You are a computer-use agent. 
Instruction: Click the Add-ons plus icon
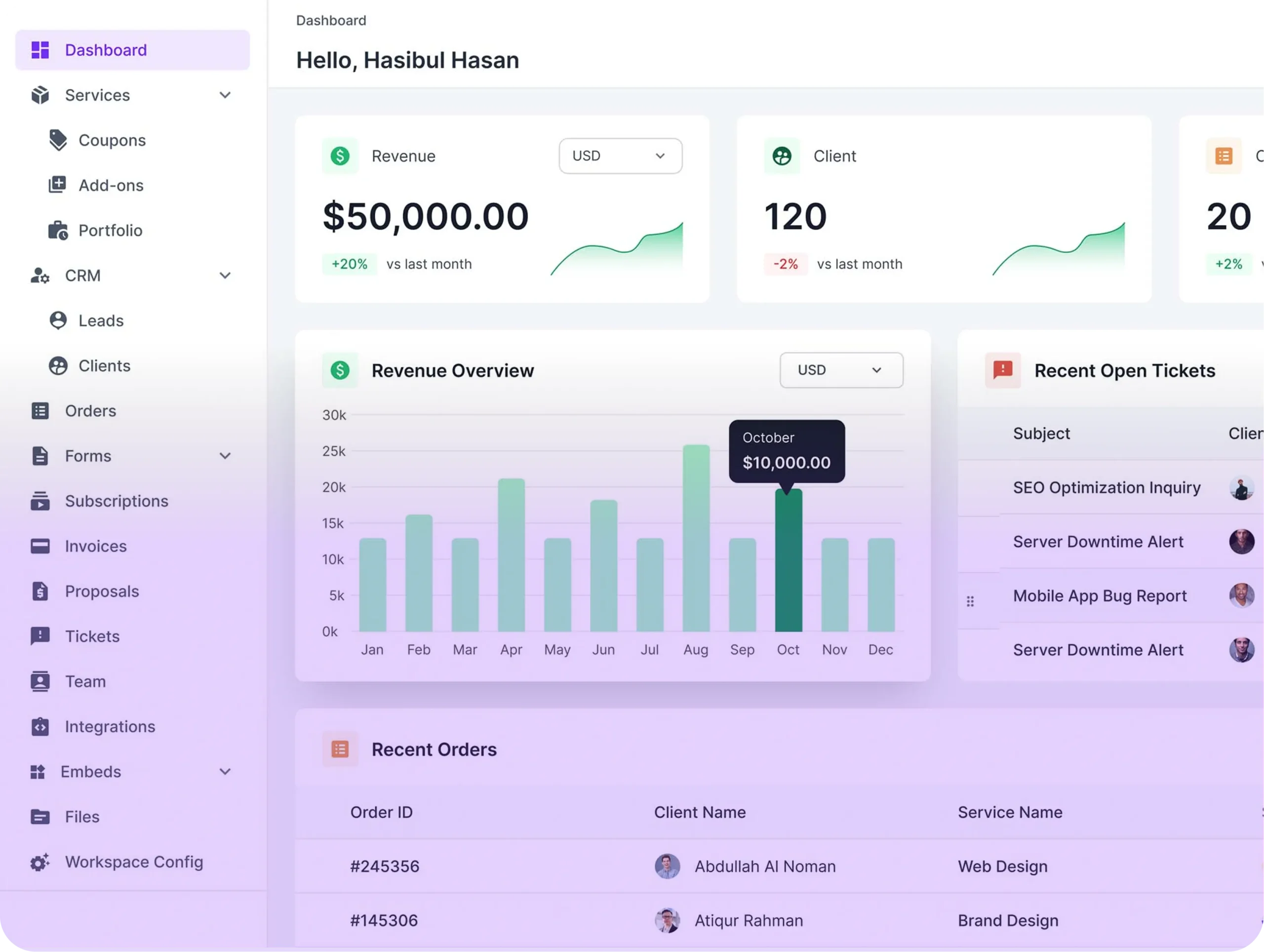point(57,185)
